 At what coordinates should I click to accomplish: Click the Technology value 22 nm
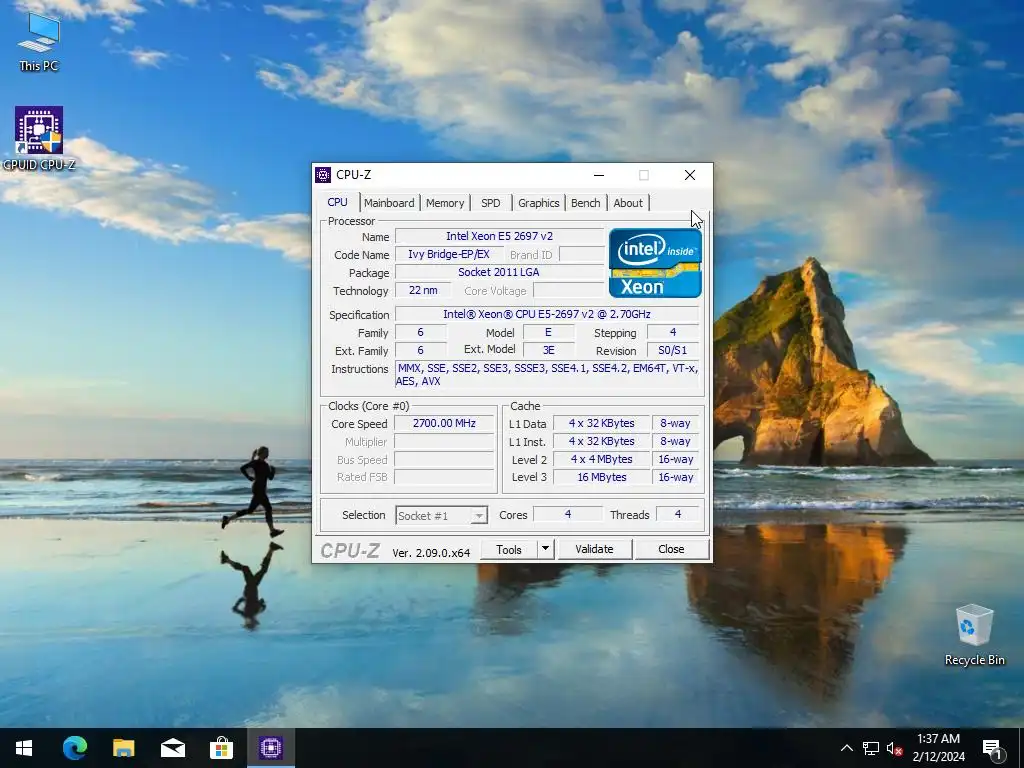[x=423, y=291]
